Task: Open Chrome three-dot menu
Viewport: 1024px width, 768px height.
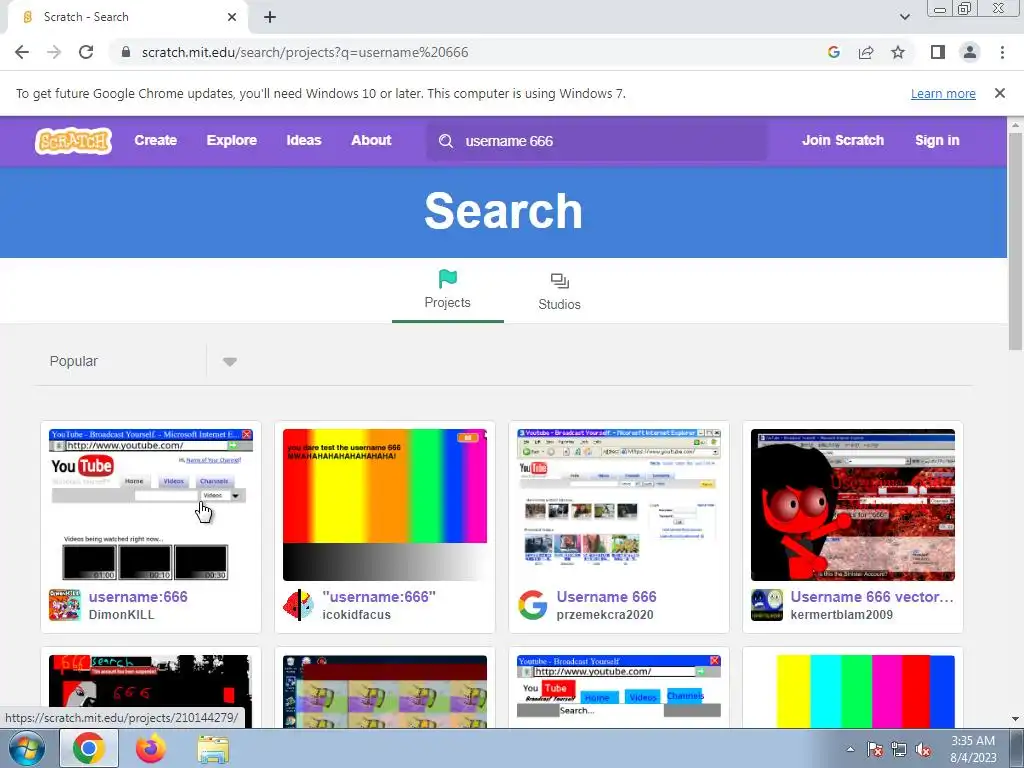Action: pyautogui.click(x=1002, y=52)
